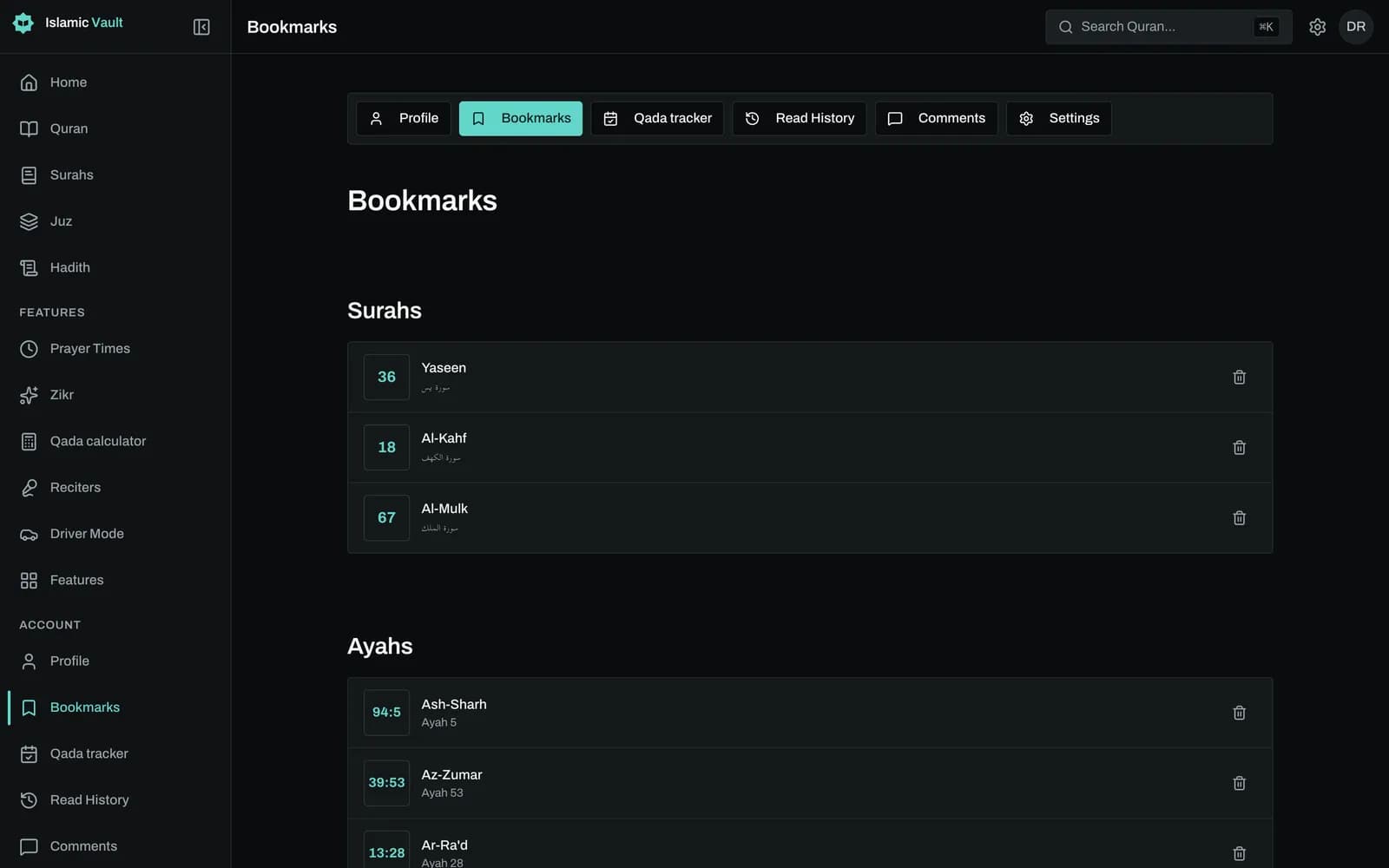Image resolution: width=1389 pixels, height=868 pixels.
Task: Open the Comments tab
Action: [936, 118]
